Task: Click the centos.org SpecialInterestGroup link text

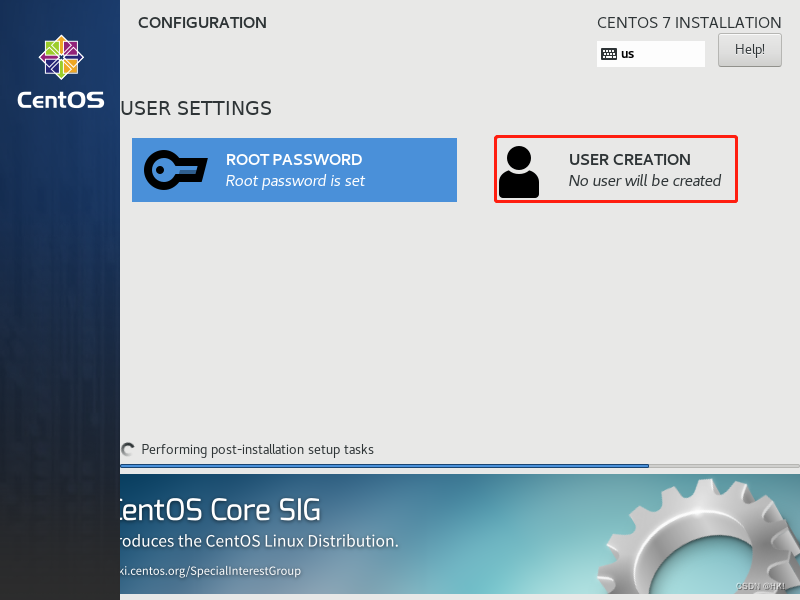Action: pos(210,570)
